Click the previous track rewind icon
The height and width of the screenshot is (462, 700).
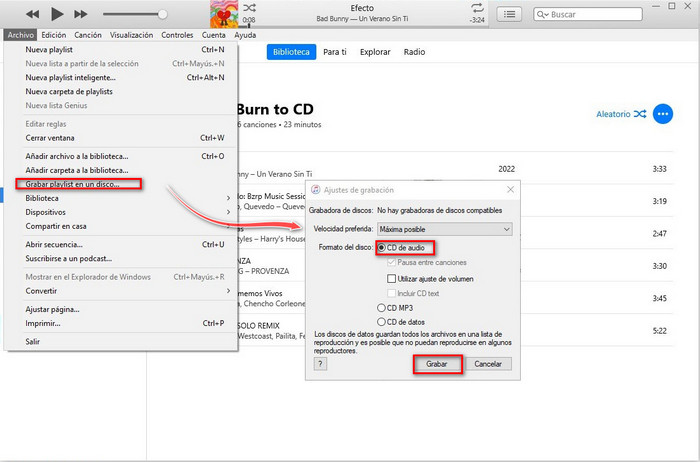pos(32,14)
